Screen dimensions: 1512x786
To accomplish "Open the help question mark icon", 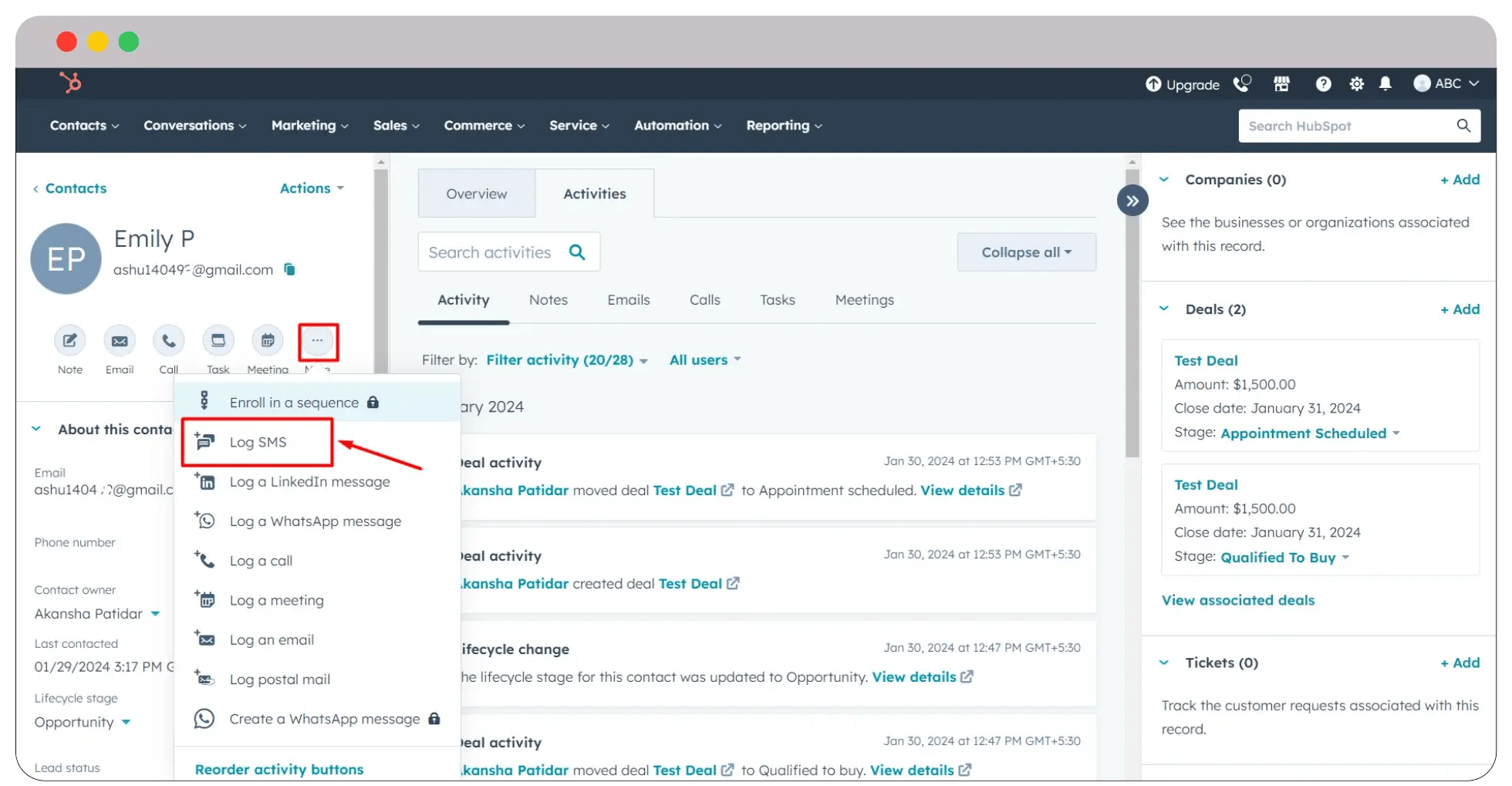I will [1324, 84].
